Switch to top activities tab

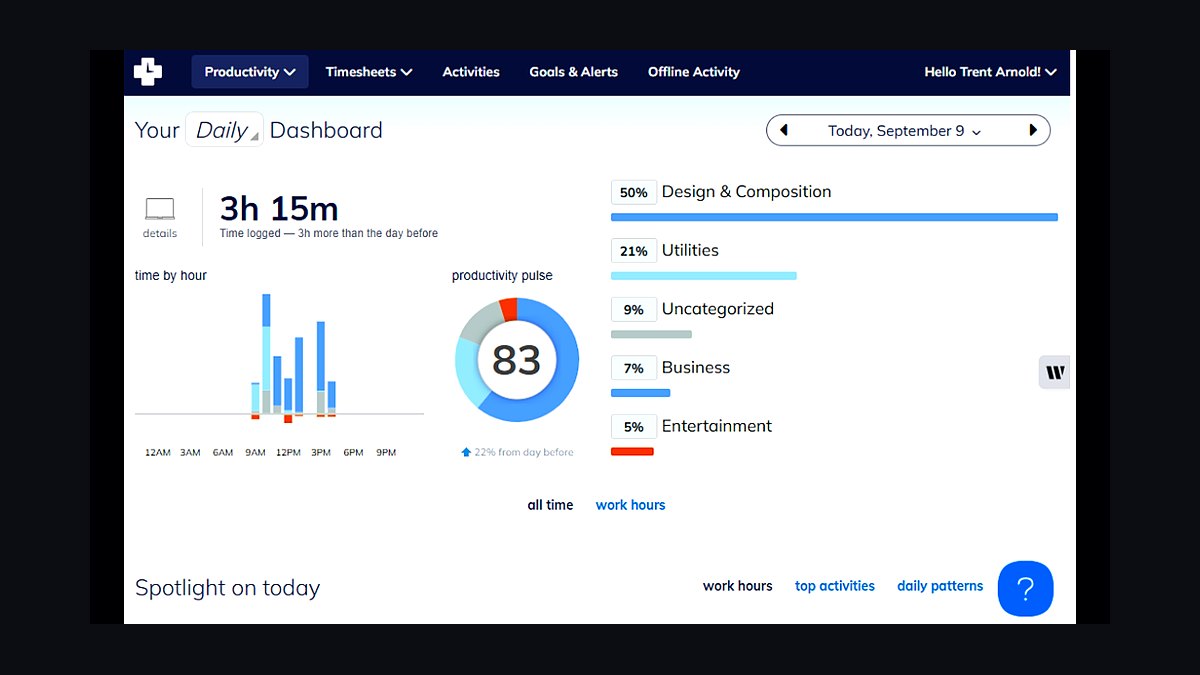pos(835,586)
